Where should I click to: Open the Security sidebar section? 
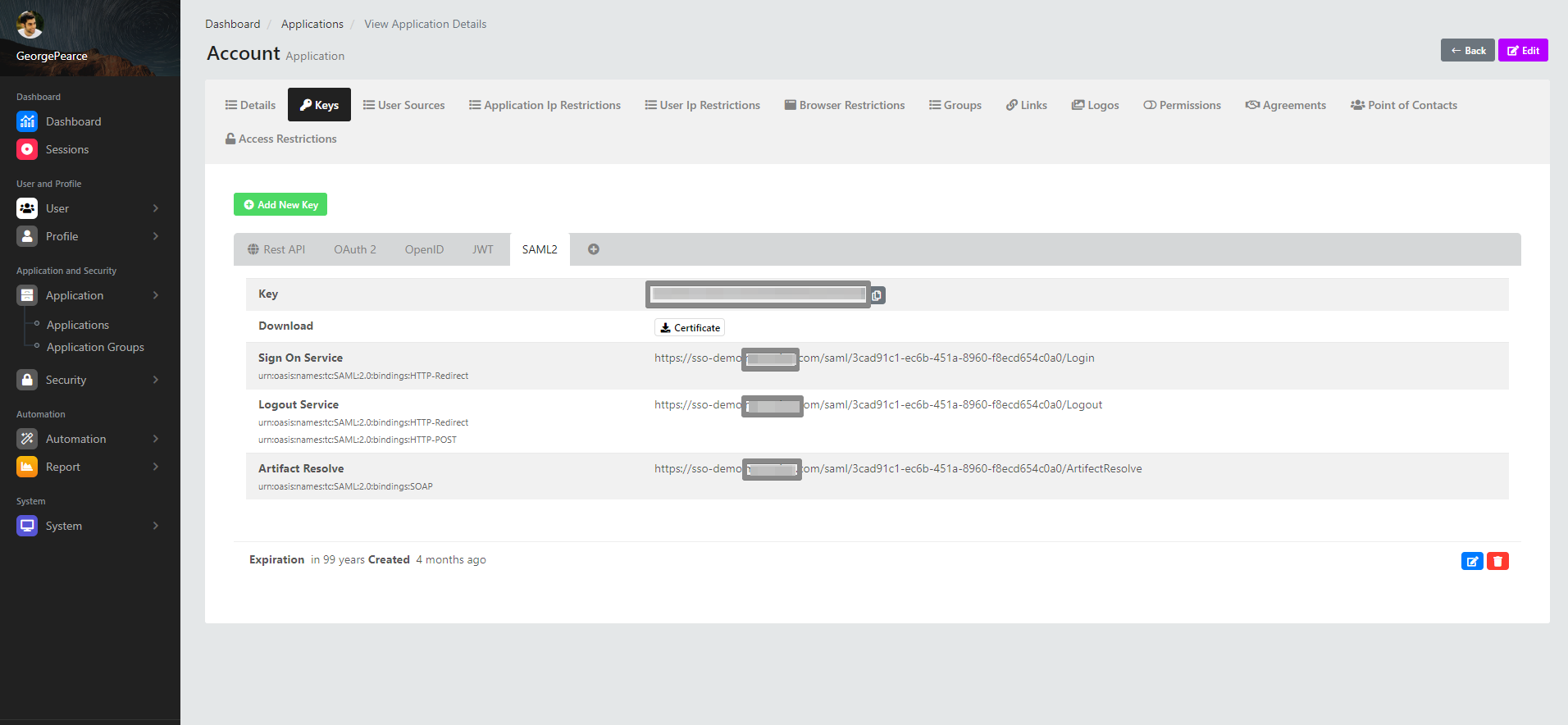[66, 380]
